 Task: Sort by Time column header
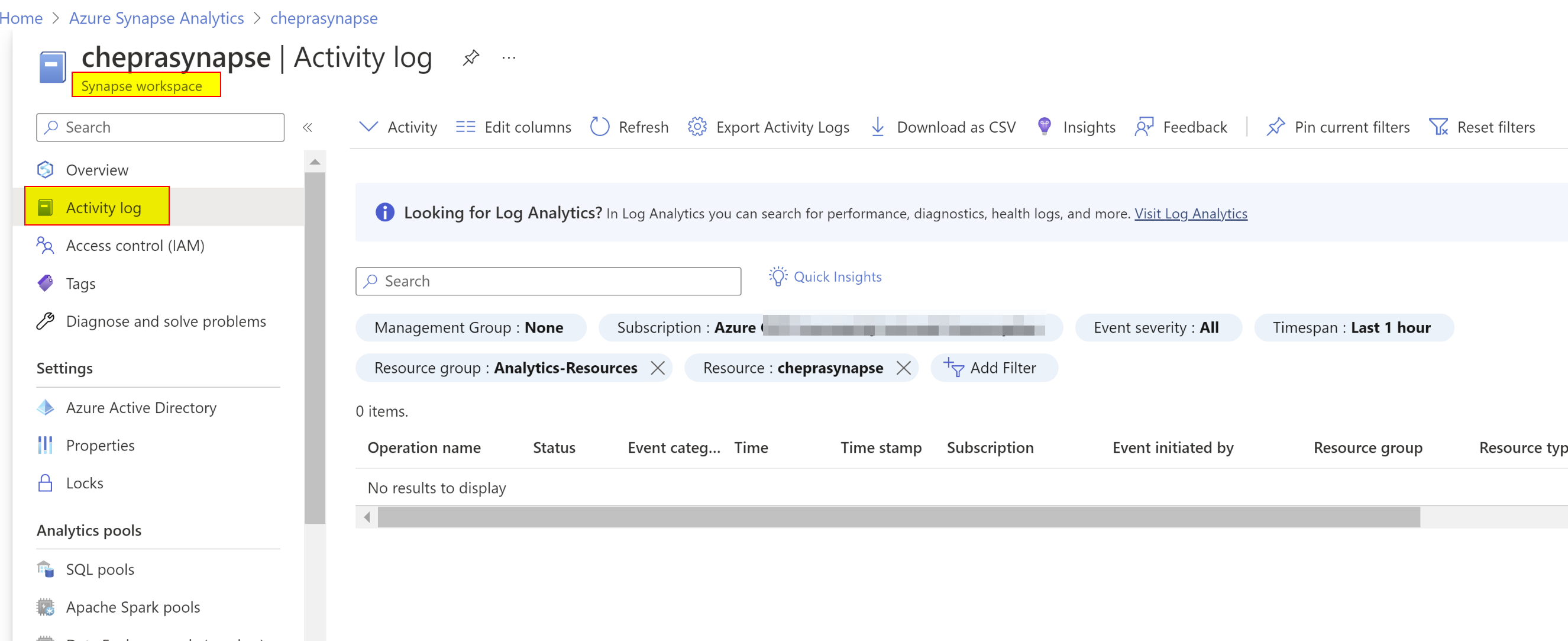(x=751, y=448)
